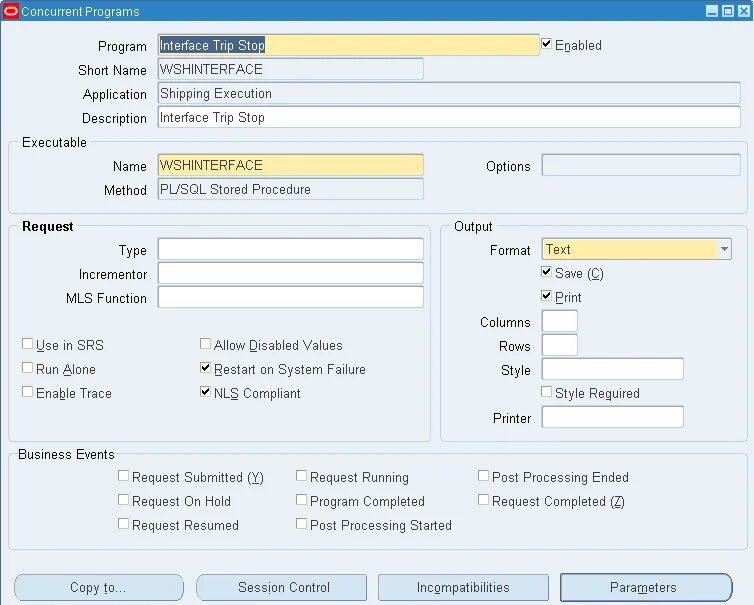Screen dimensions: 754x605
Task: Focus the Output Style field
Action: [613, 369]
